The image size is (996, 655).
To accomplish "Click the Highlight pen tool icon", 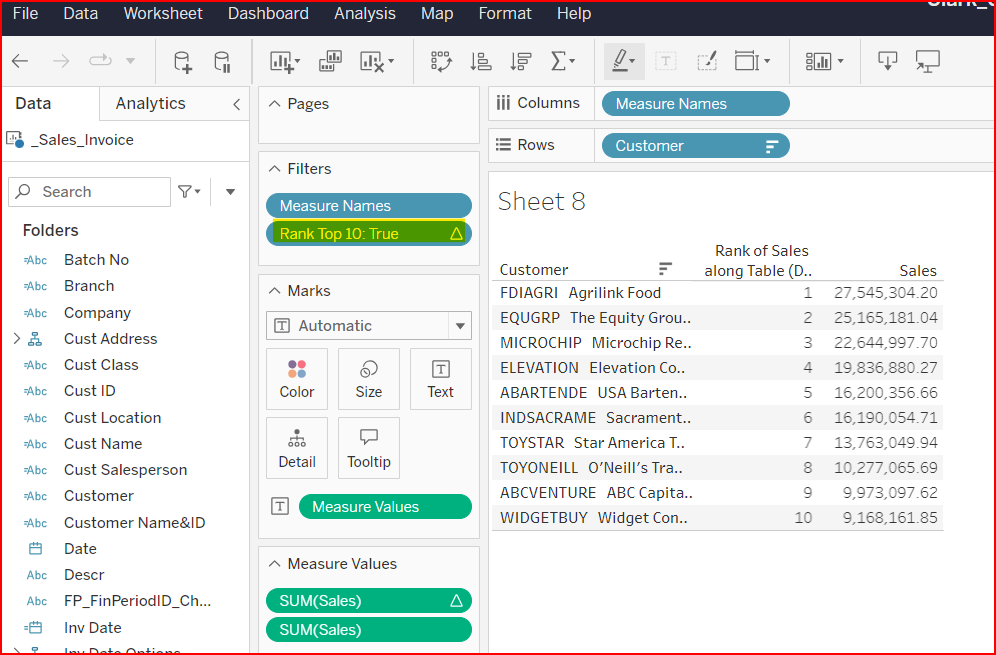I will [x=620, y=62].
